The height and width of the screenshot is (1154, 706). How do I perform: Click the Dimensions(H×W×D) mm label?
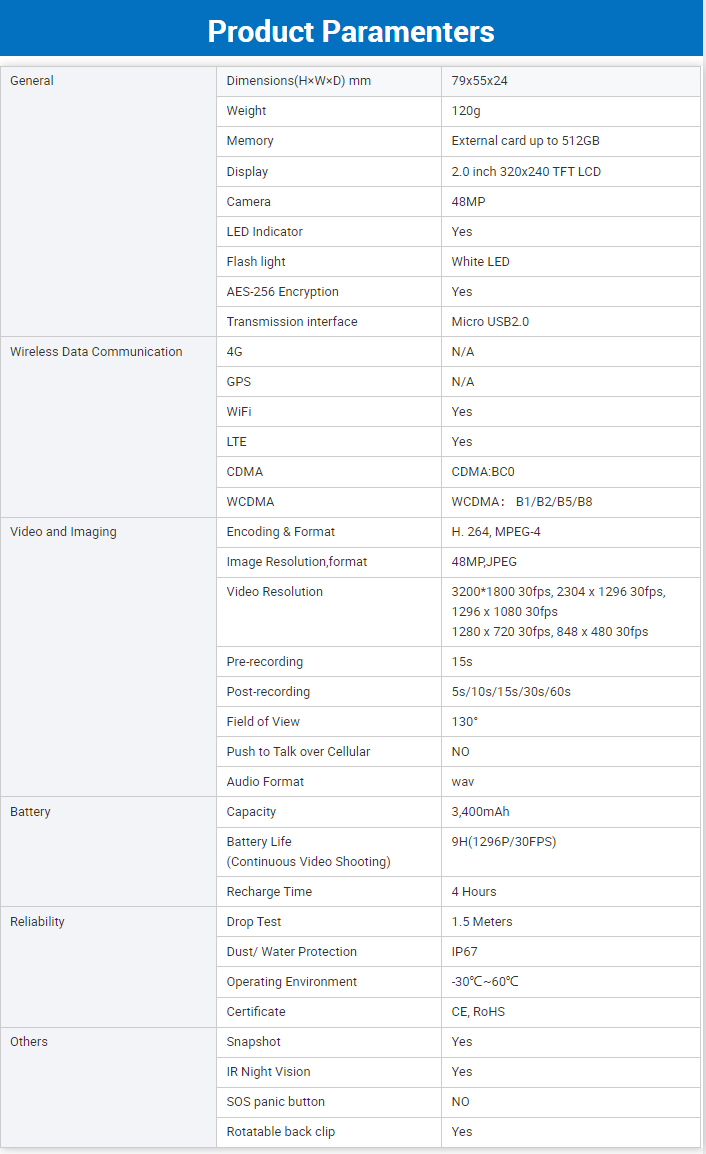298,81
